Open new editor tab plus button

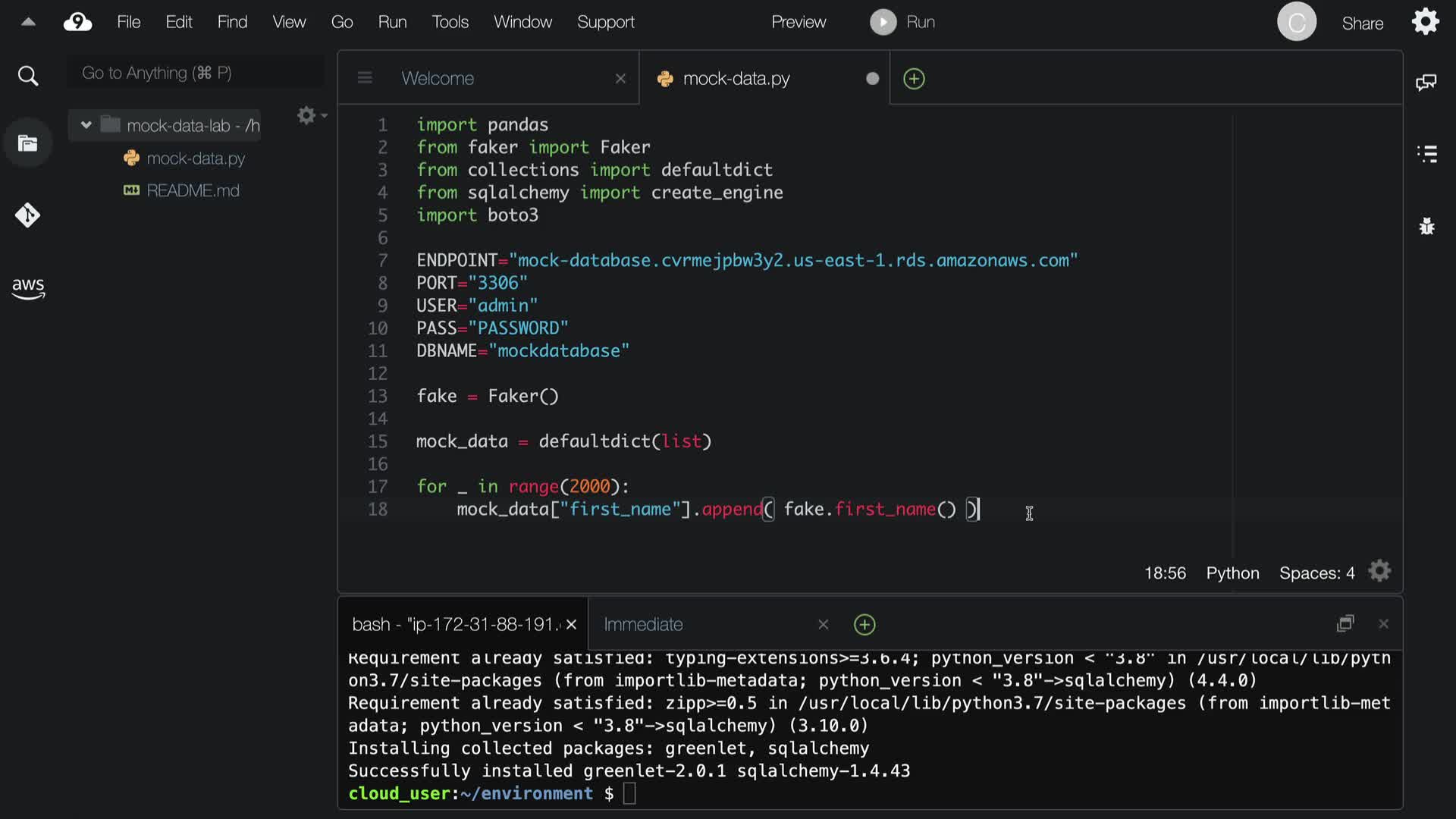click(914, 79)
